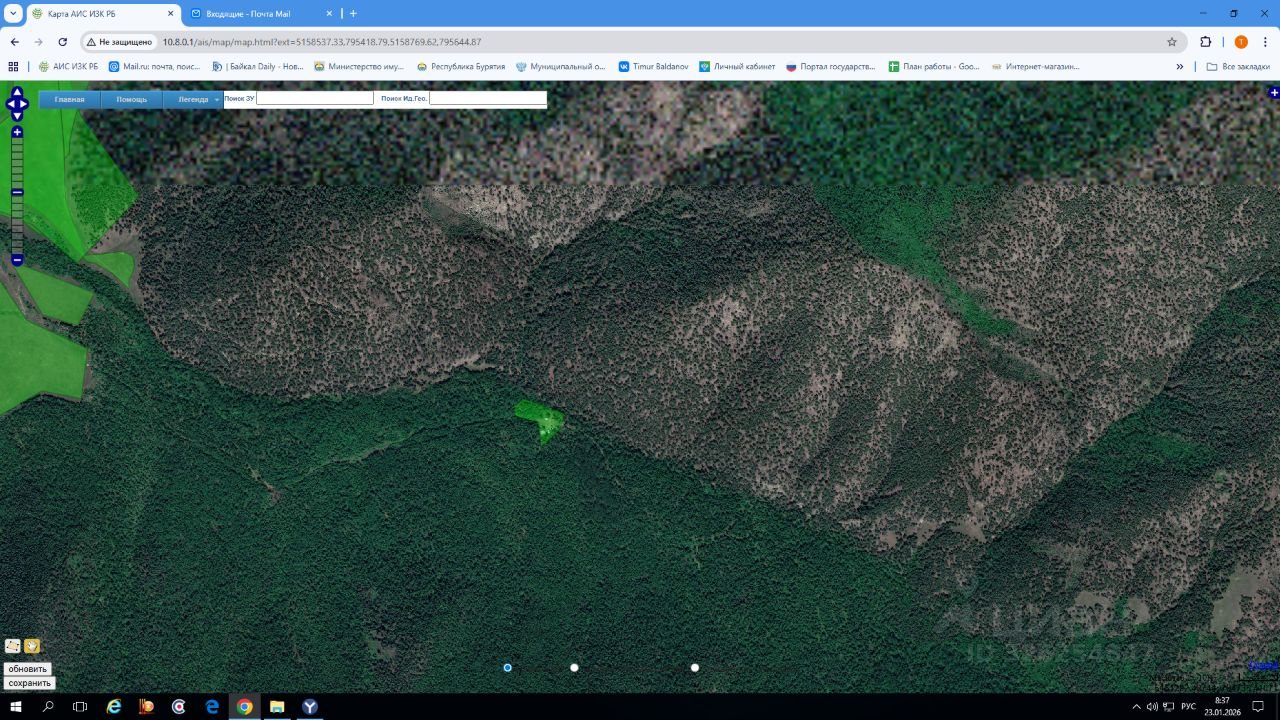The height and width of the screenshot is (720, 1280).
Task: Show hidden system tray icons
Action: coord(1136,706)
